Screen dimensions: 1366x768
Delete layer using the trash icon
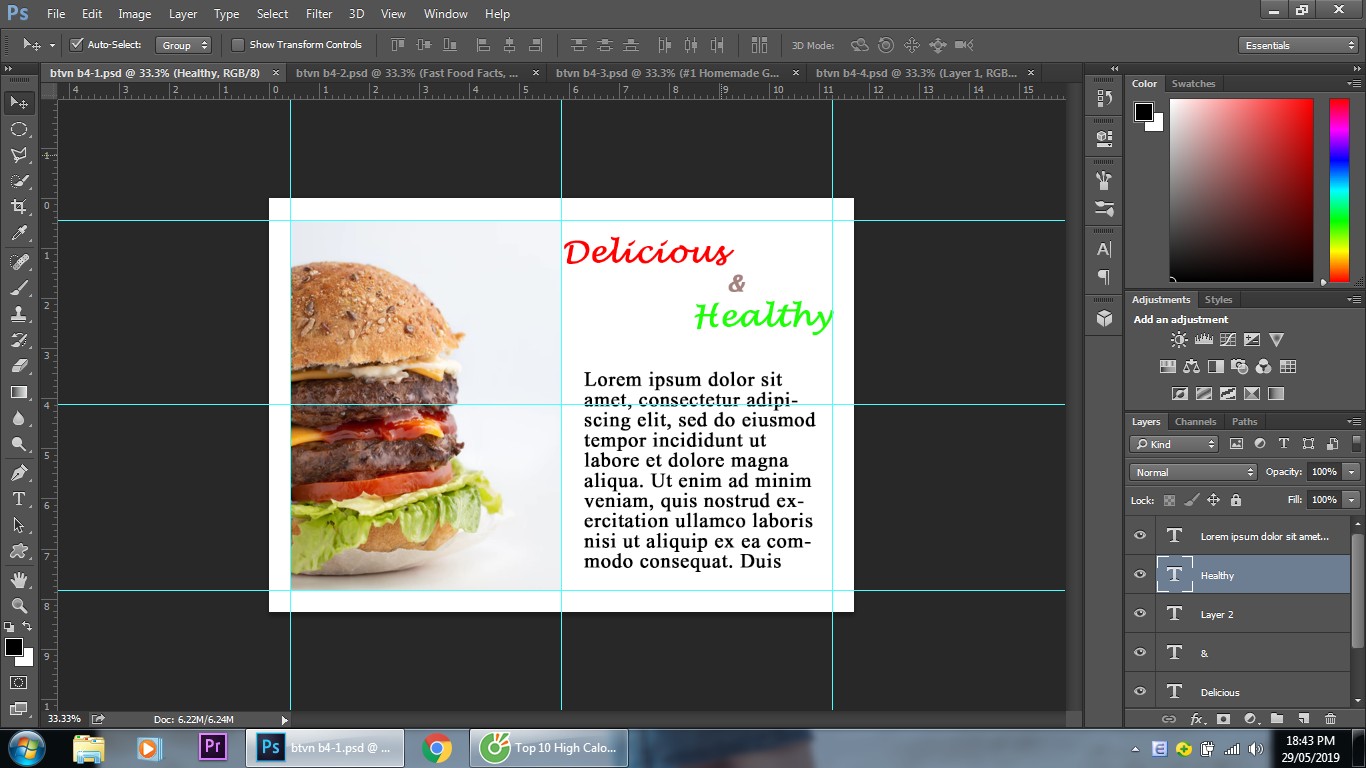tap(1330, 718)
